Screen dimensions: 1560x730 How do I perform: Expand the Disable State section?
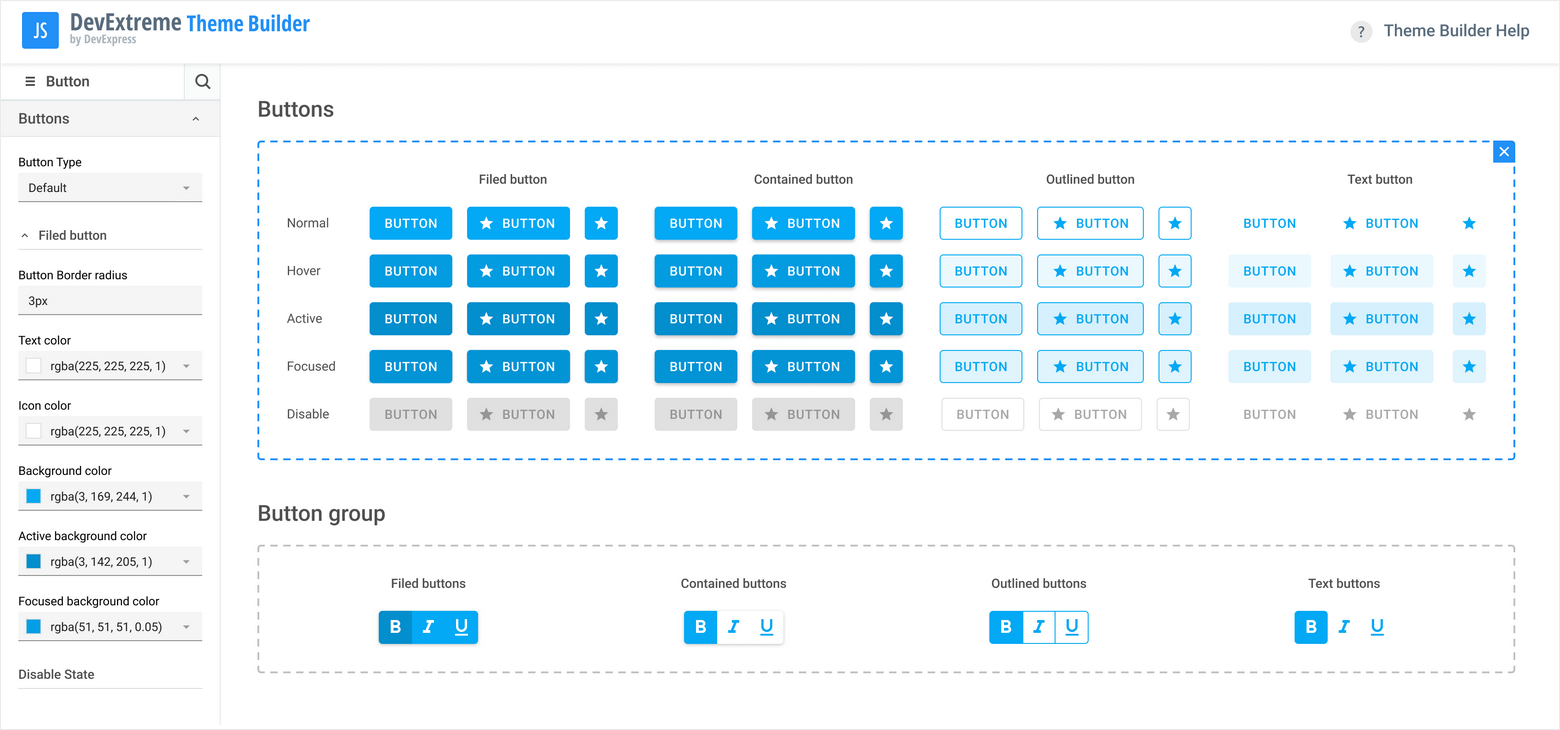coord(110,675)
